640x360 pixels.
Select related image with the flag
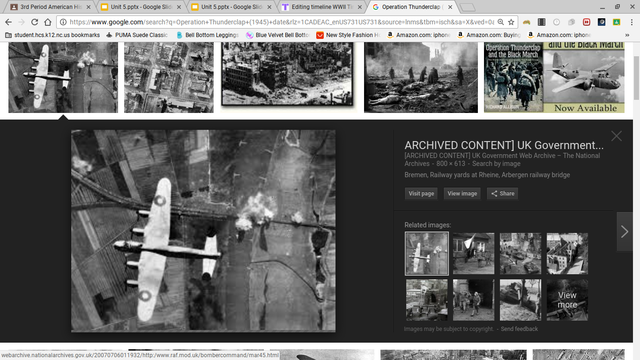pyautogui.click(x=473, y=253)
